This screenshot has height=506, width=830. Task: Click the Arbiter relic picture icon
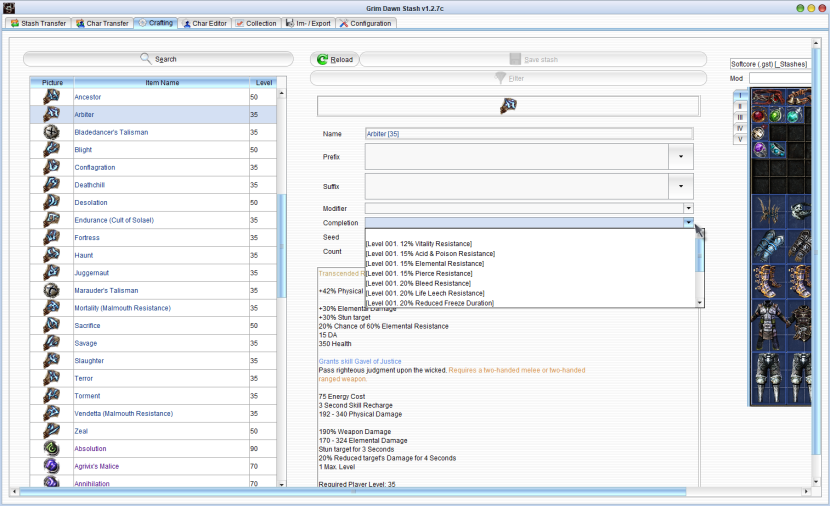tap(51, 114)
